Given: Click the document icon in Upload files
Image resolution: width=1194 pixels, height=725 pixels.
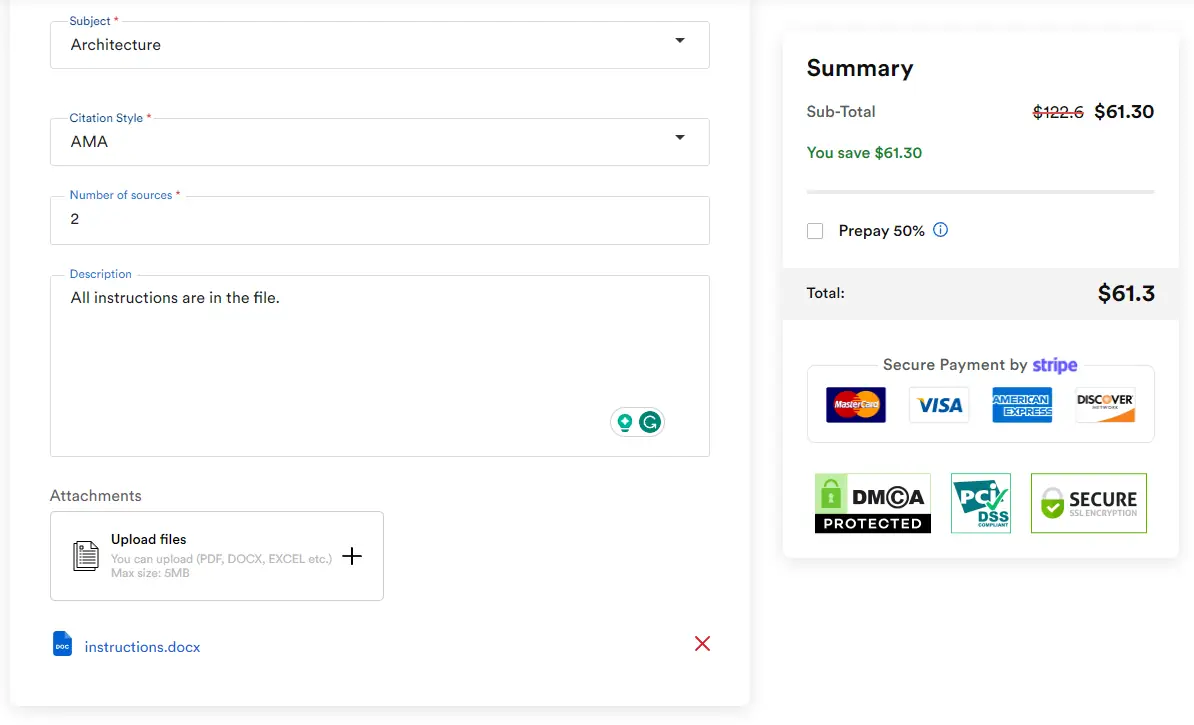Looking at the screenshot, I should pos(85,556).
